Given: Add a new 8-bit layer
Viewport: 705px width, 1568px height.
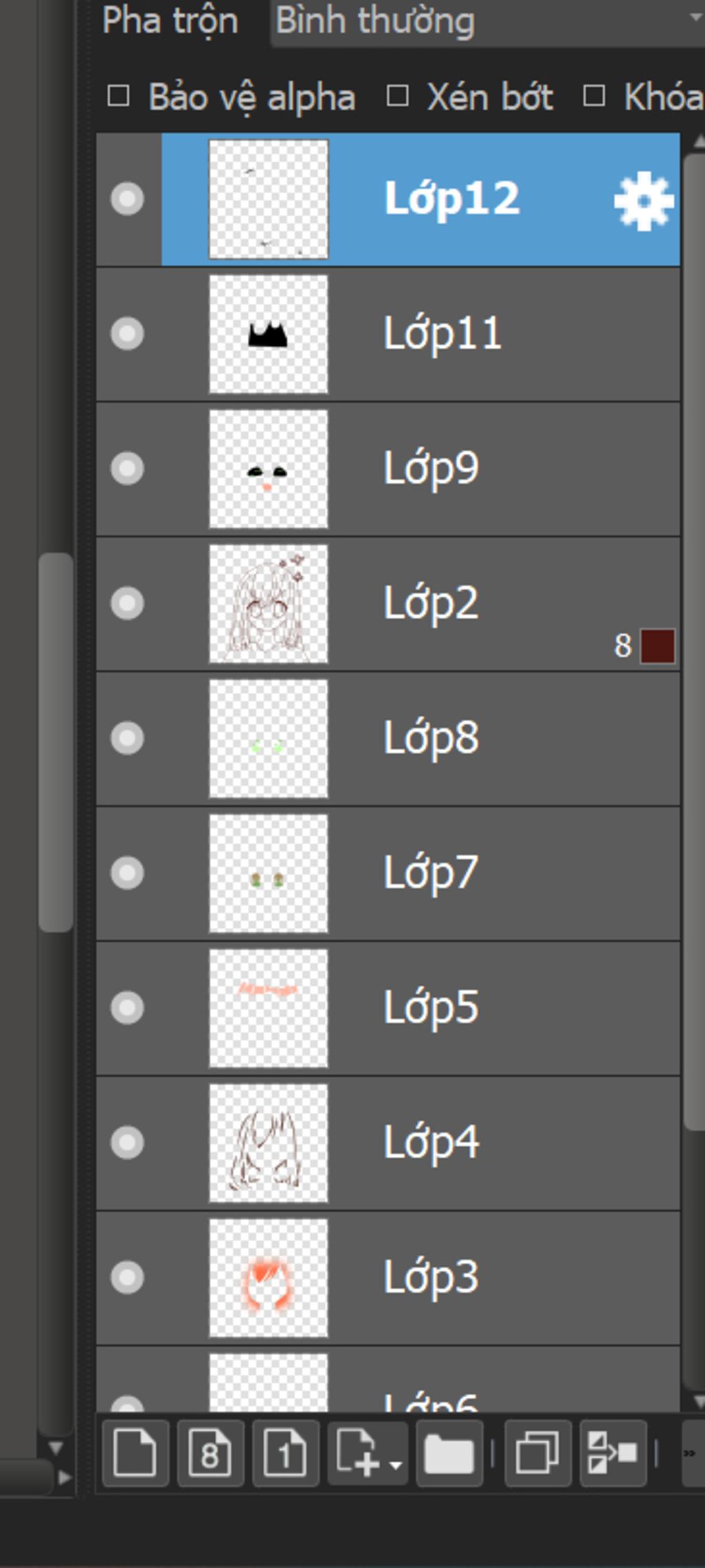Looking at the screenshot, I should click(x=211, y=1453).
